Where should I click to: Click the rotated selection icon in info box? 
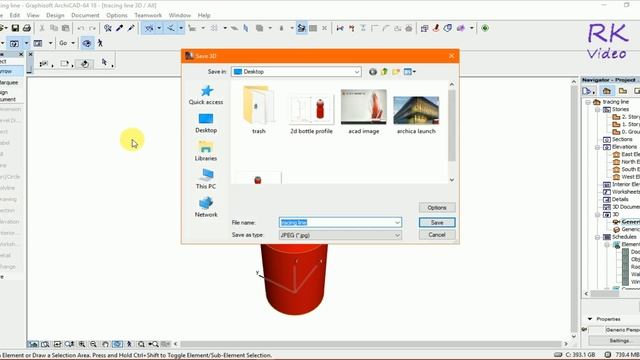84,64
